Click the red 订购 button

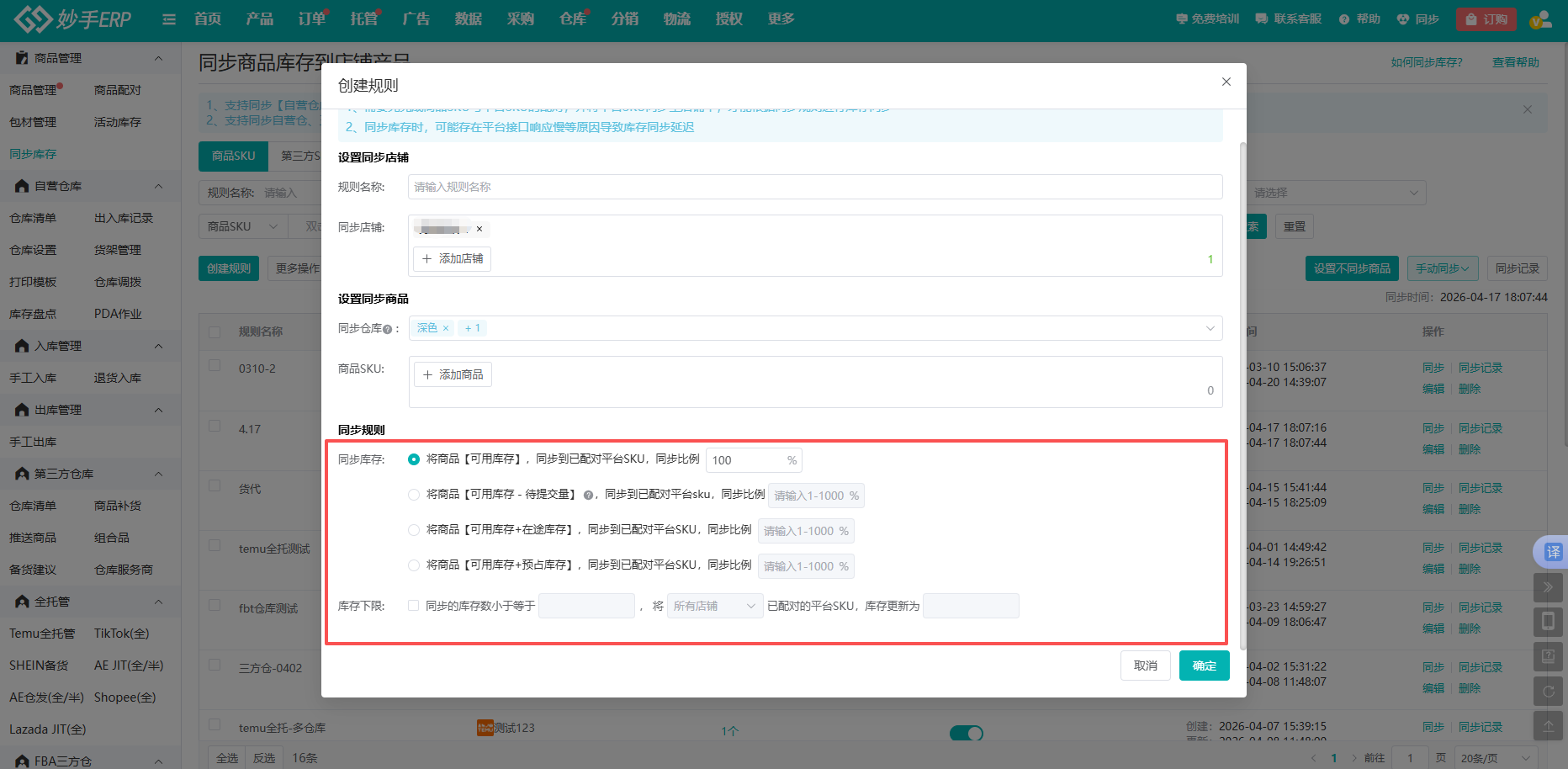pyautogui.click(x=1486, y=19)
